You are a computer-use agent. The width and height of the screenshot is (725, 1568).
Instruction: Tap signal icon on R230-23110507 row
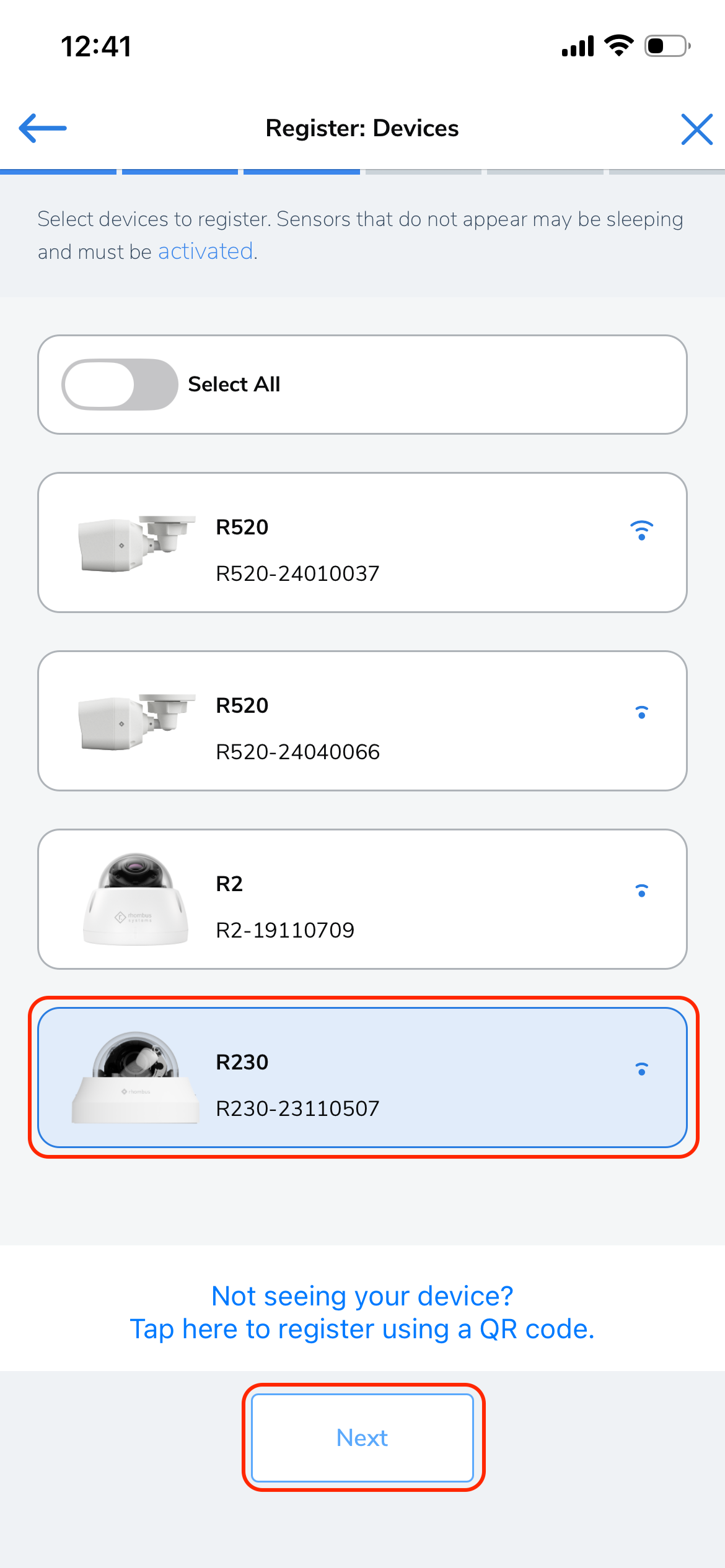[642, 1069]
